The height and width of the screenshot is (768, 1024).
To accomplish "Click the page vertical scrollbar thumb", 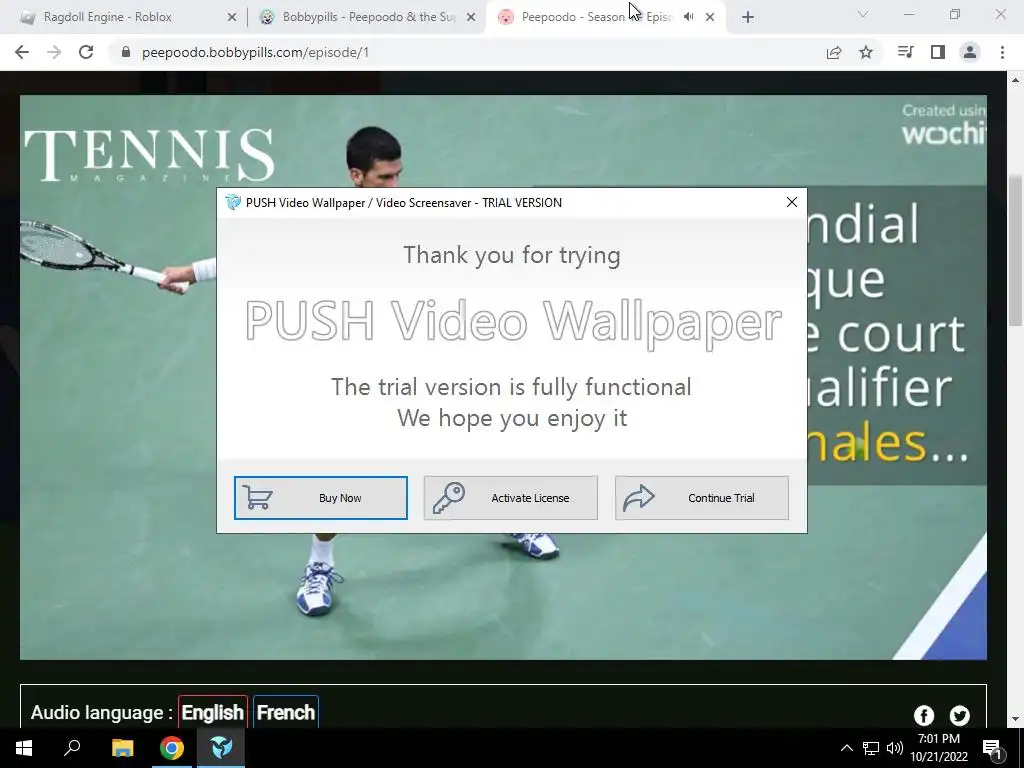I will tap(1015, 250).
